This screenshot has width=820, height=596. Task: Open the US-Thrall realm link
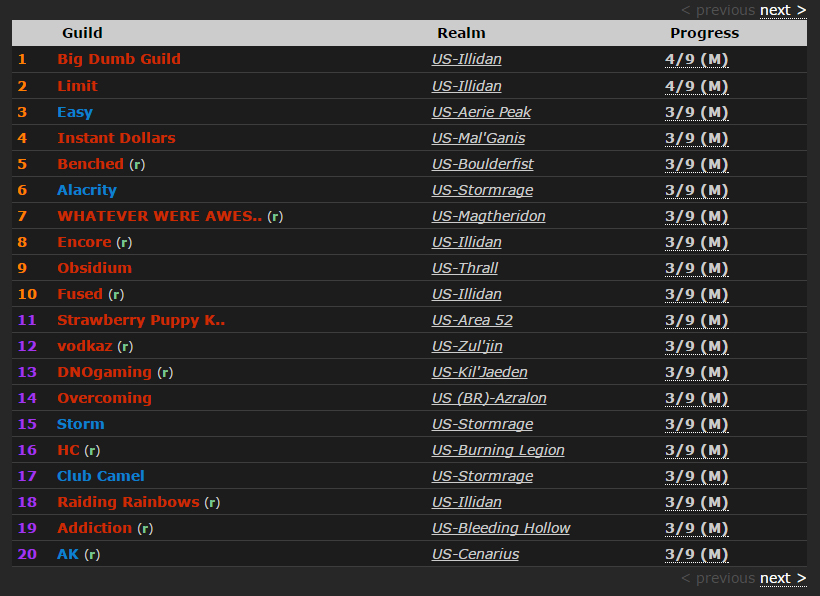[x=464, y=268]
